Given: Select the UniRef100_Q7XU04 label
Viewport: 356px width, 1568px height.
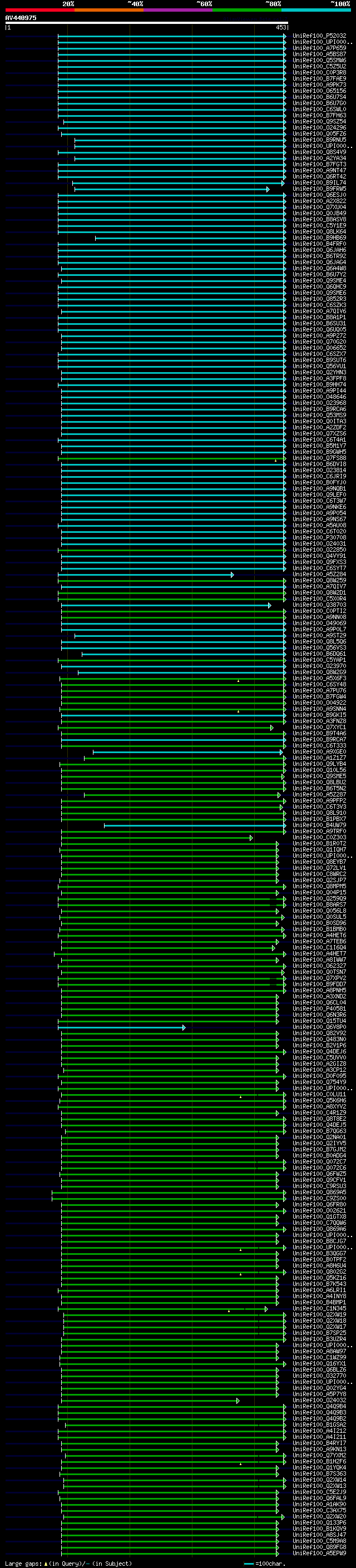Looking at the screenshot, I should tap(319, 207).
